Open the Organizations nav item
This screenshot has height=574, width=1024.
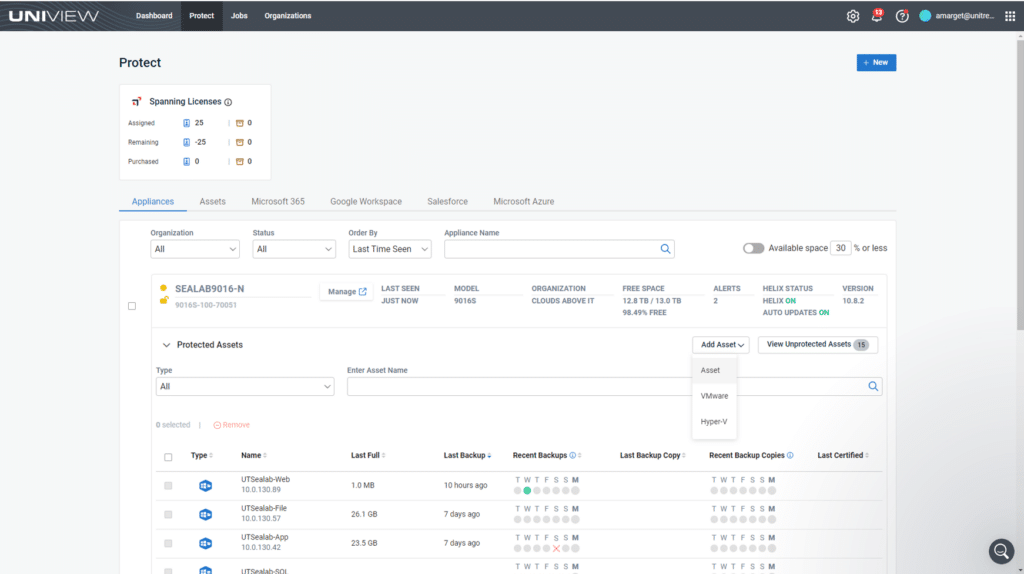pos(287,16)
